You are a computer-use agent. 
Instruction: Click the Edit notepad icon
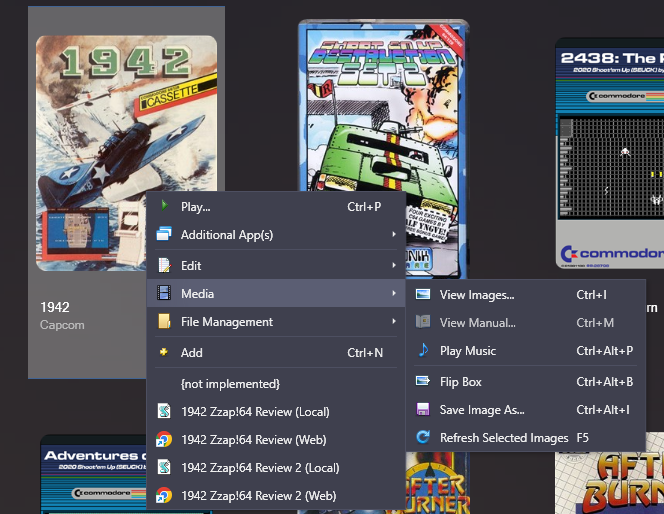click(x=164, y=265)
